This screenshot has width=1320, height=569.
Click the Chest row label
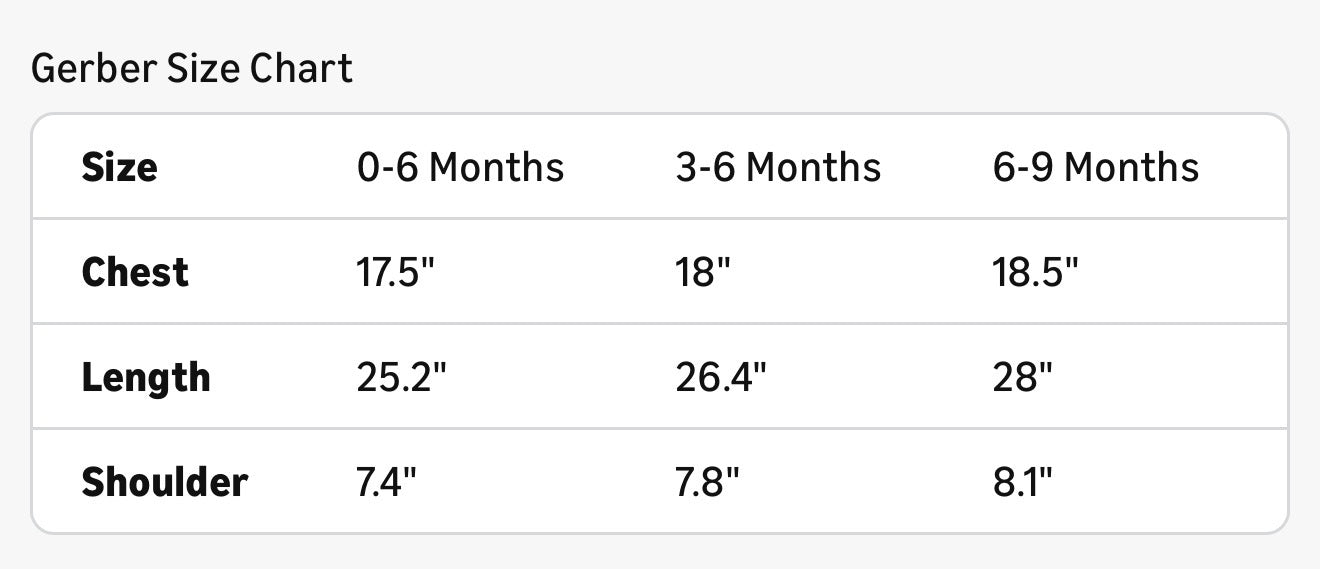pos(135,272)
